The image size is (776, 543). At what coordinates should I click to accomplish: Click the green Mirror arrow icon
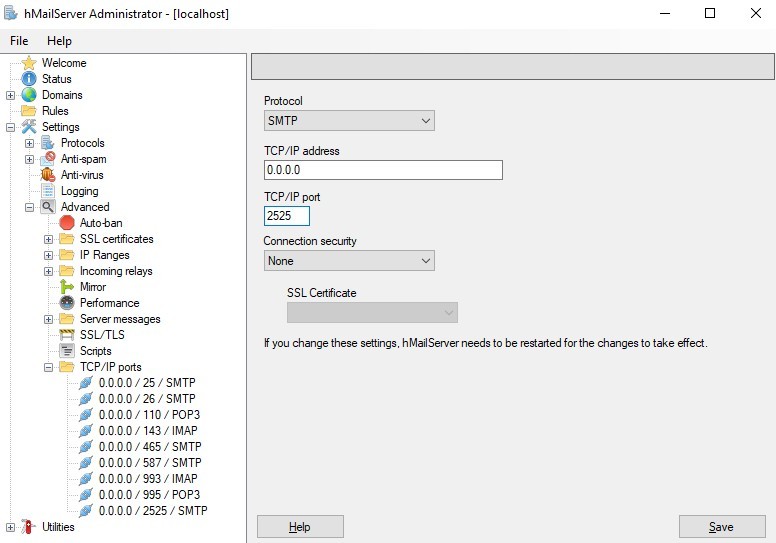tap(67, 287)
